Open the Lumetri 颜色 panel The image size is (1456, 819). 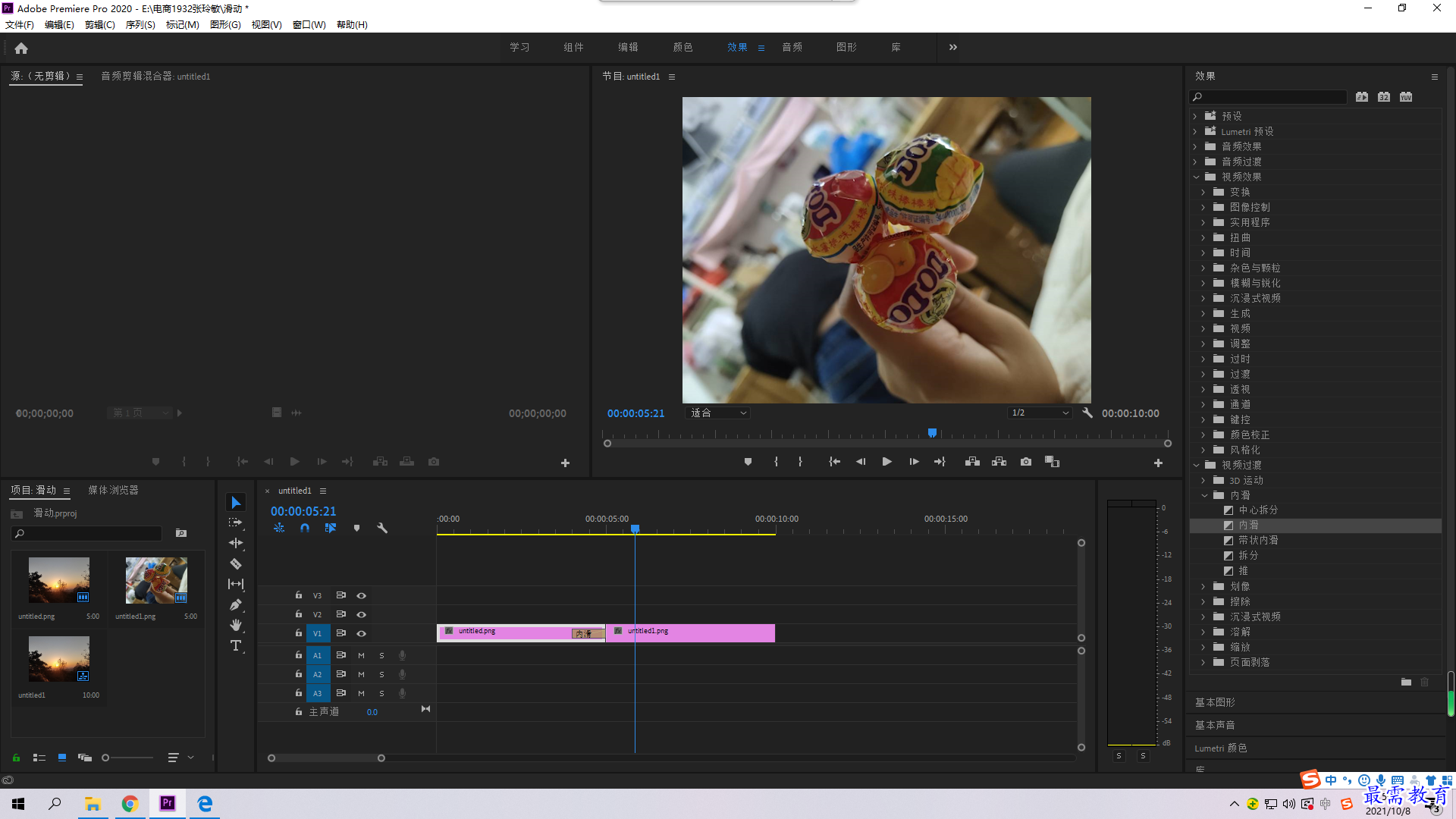(1221, 748)
